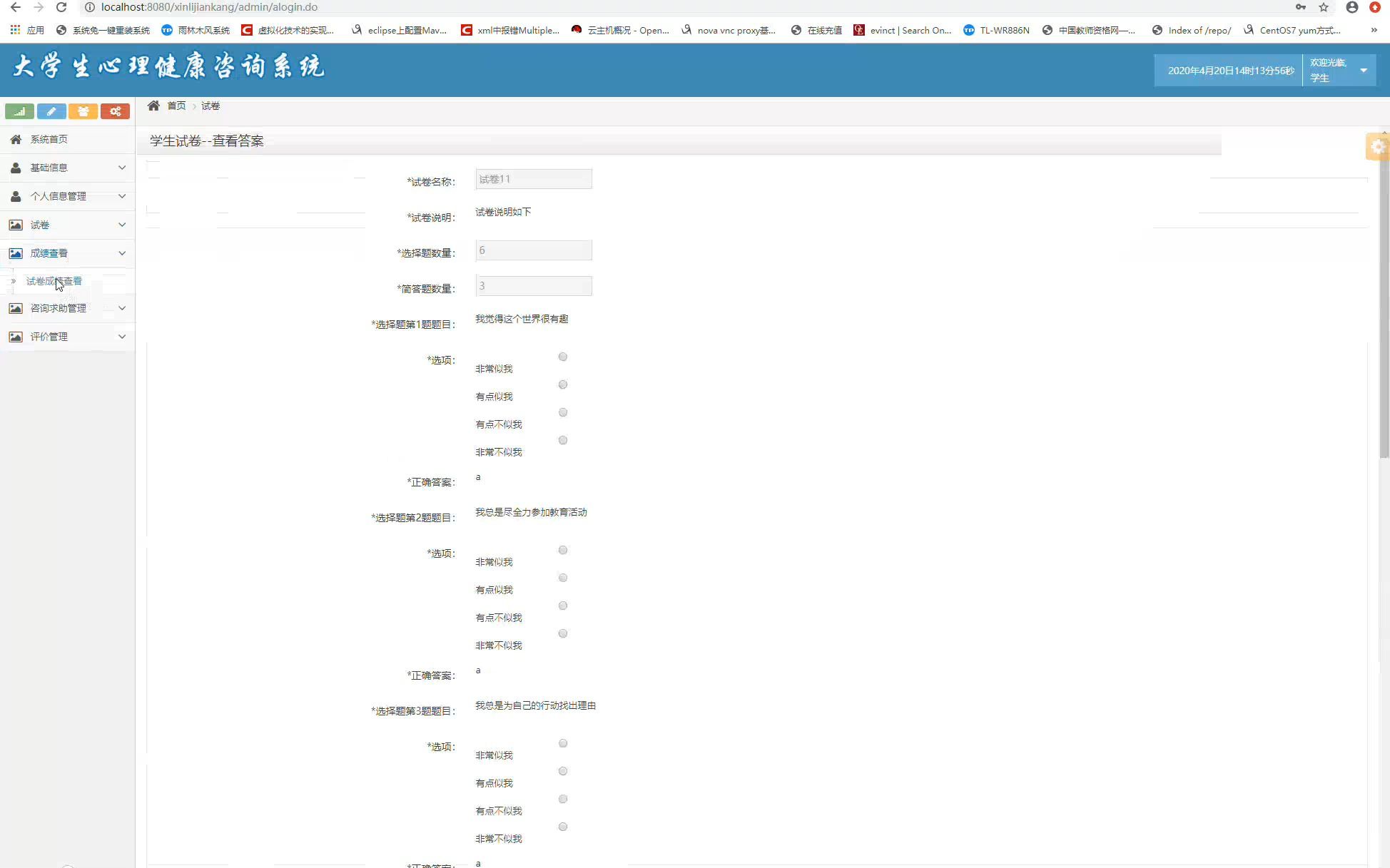The height and width of the screenshot is (868, 1390).
Task: Open the 个人信息管理 sidebar menu
Action: click(x=67, y=196)
